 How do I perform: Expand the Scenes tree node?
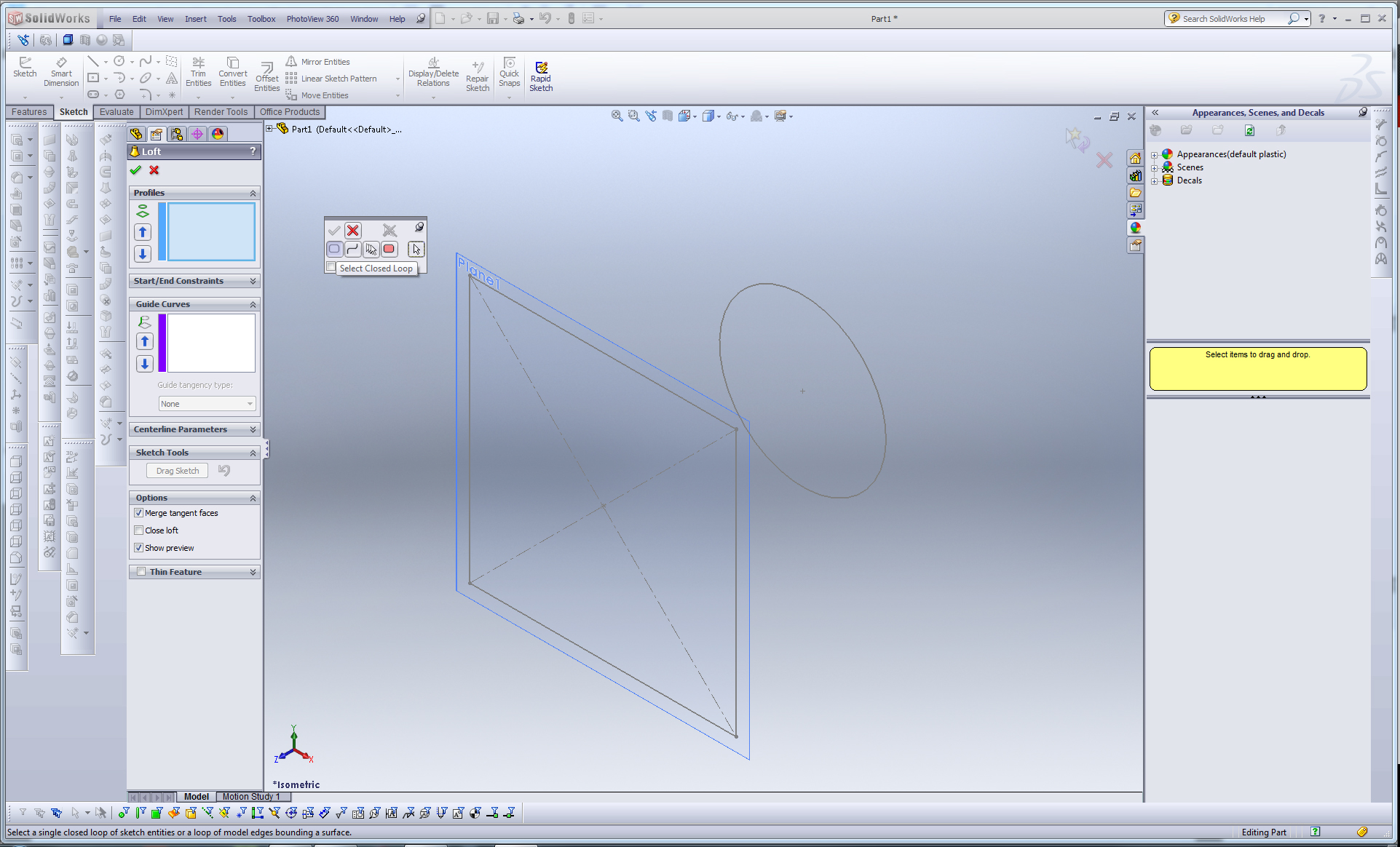[x=1154, y=168]
